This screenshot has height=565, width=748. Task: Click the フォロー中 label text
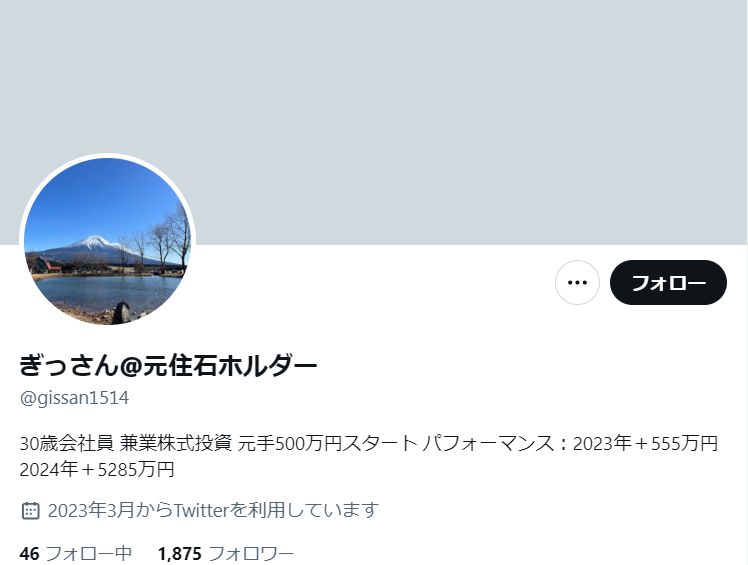tap(89, 554)
